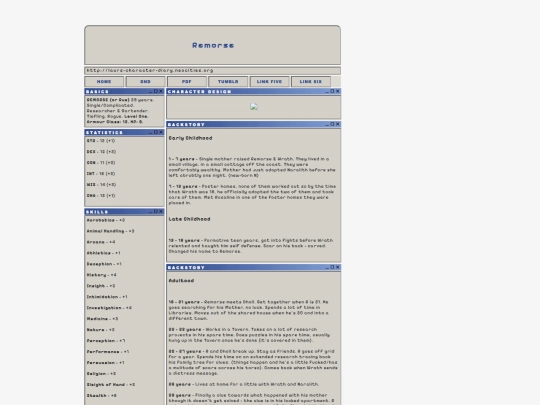Click the Adulthood heading
540x405 pixels.
pyautogui.click(x=181, y=281)
